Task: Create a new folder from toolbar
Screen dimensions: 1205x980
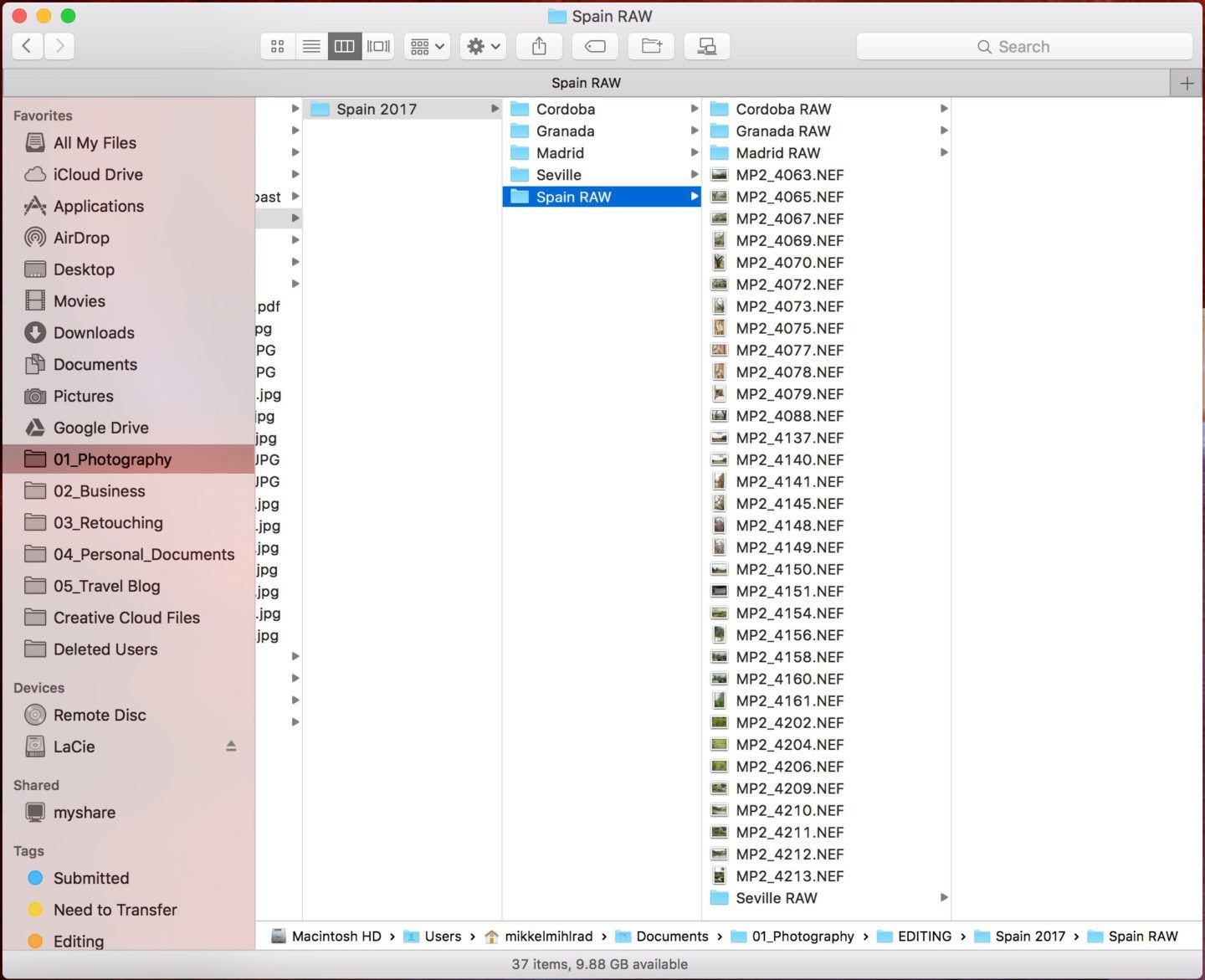Action: coord(651,46)
